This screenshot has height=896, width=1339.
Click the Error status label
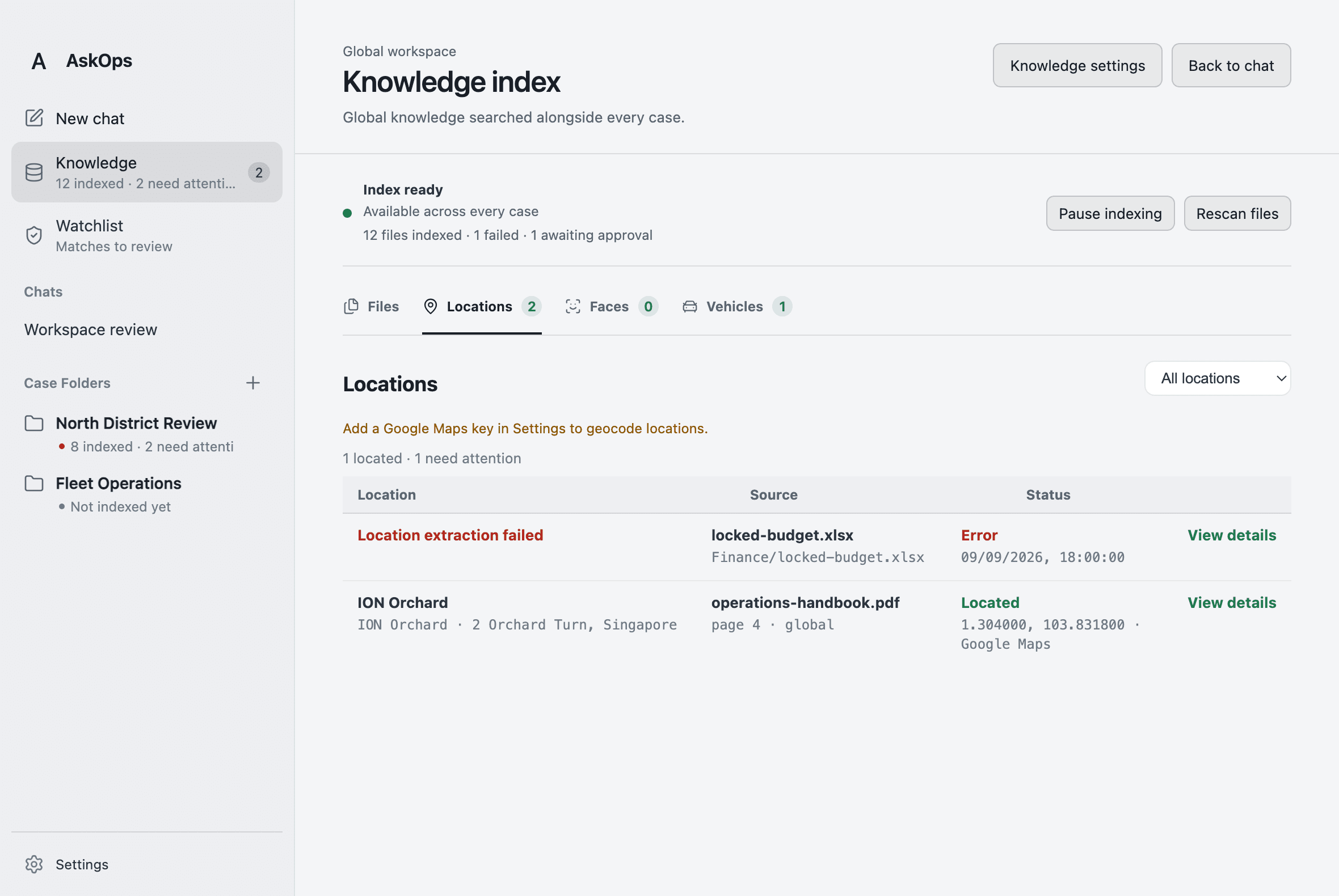tap(979, 535)
